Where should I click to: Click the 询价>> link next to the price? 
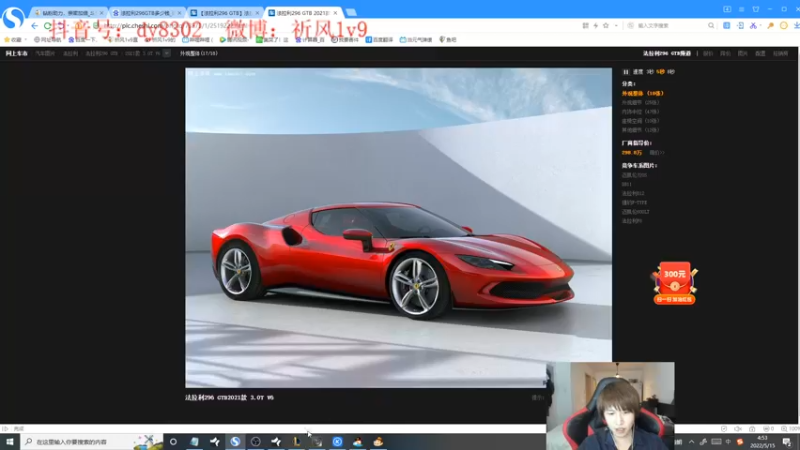[657, 153]
